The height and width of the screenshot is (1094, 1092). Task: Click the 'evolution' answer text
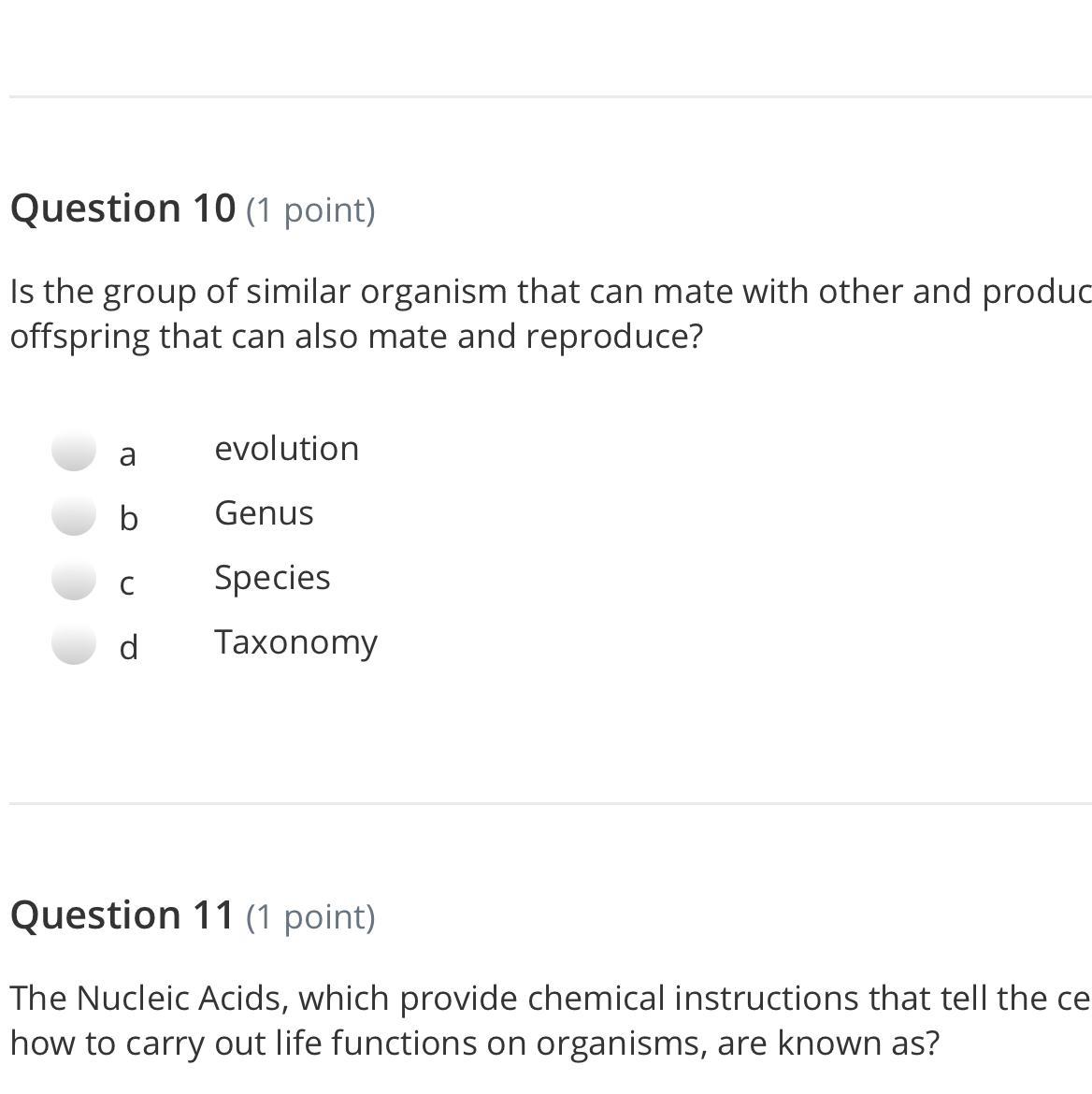click(286, 449)
